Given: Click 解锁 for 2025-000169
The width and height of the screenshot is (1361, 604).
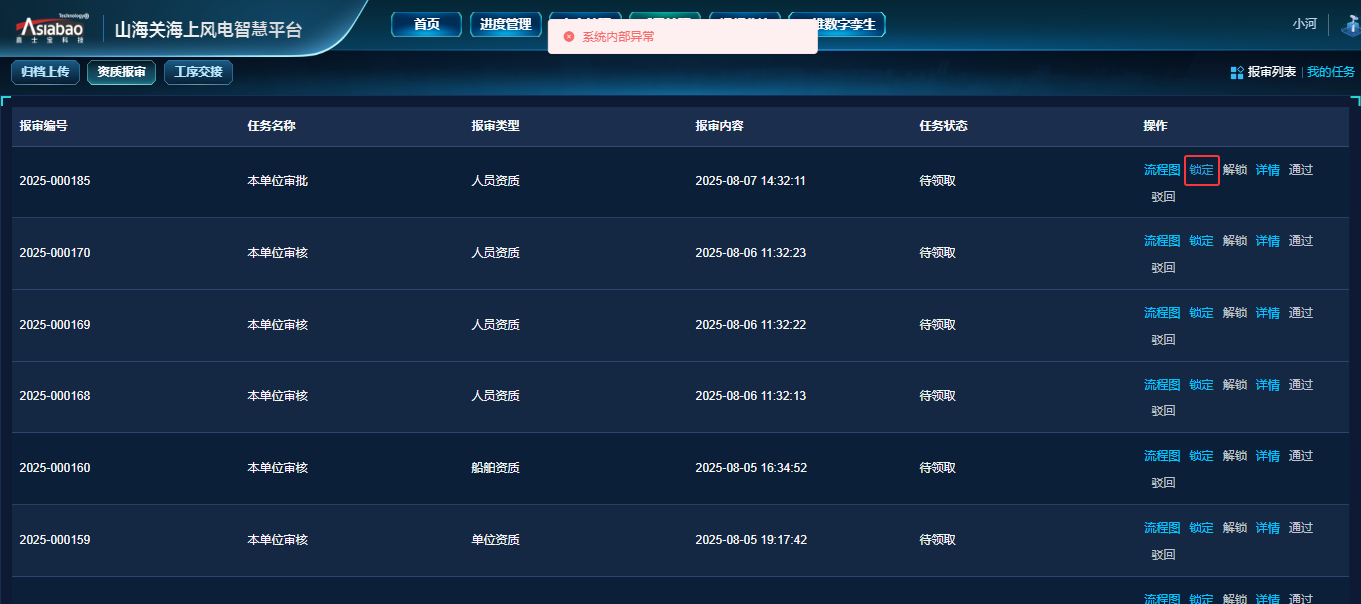Looking at the screenshot, I should click(x=1235, y=313).
